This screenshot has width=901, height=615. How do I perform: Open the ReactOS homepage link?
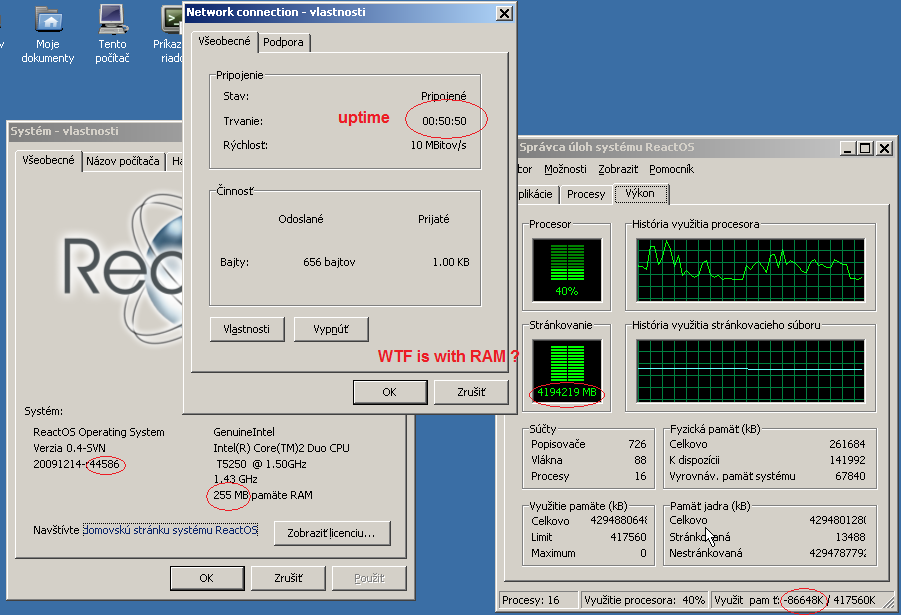(x=170, y=530)
